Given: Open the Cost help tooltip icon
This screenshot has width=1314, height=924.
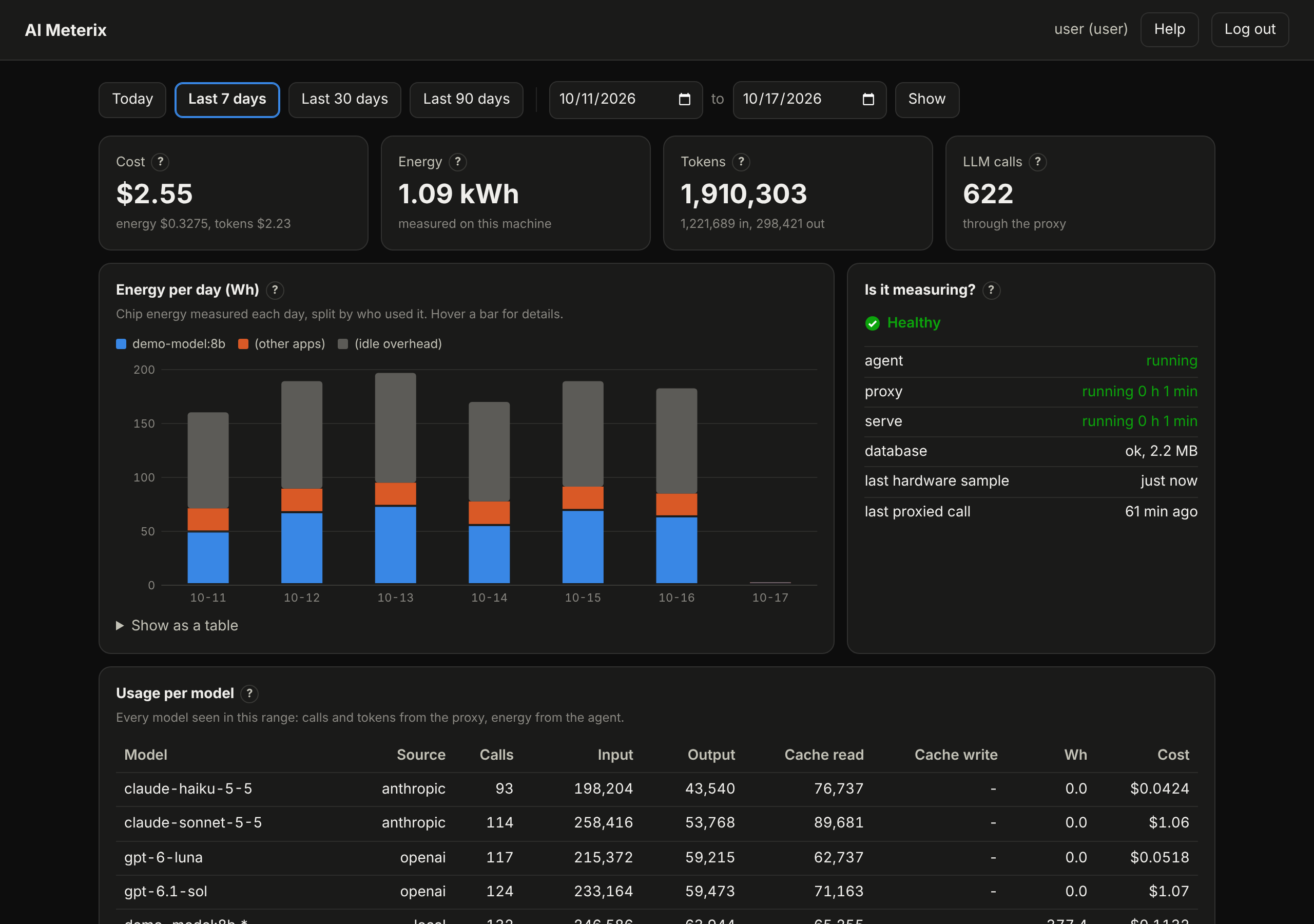Looking at the screenshot, I should coord(160,162).
